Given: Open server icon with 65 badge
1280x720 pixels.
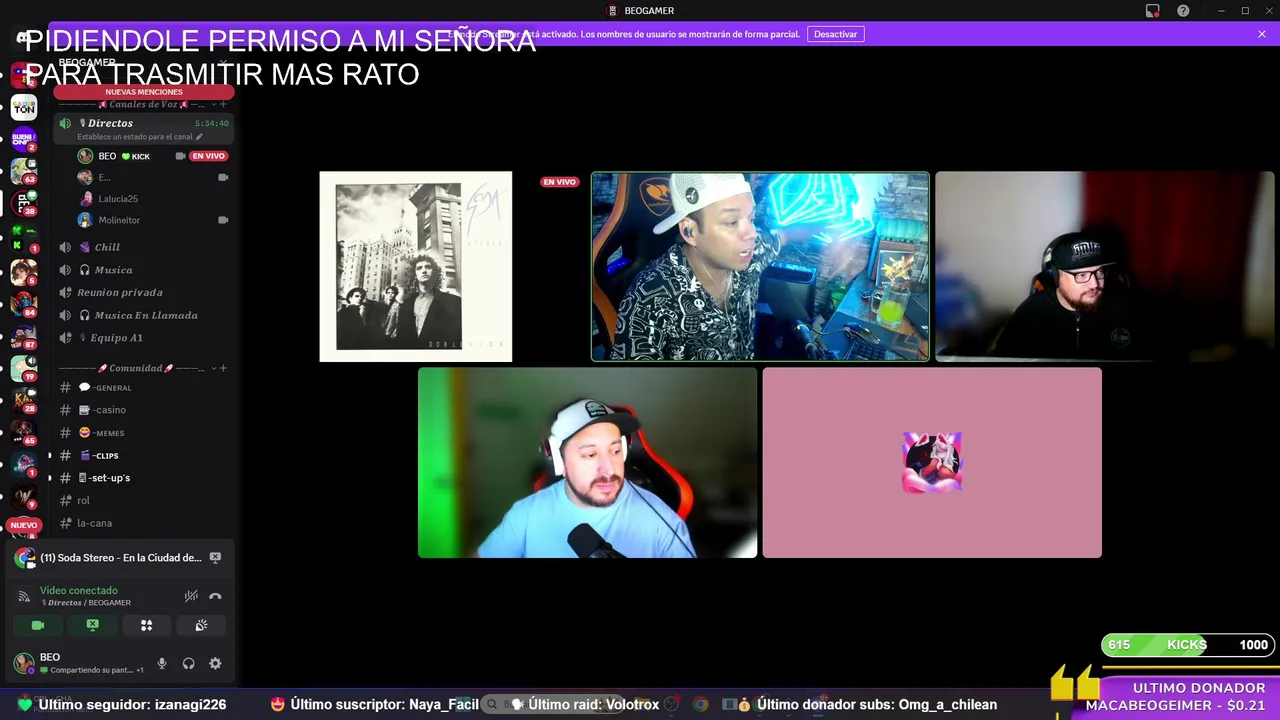Looking at the screenshot, I should pos(23,432).
